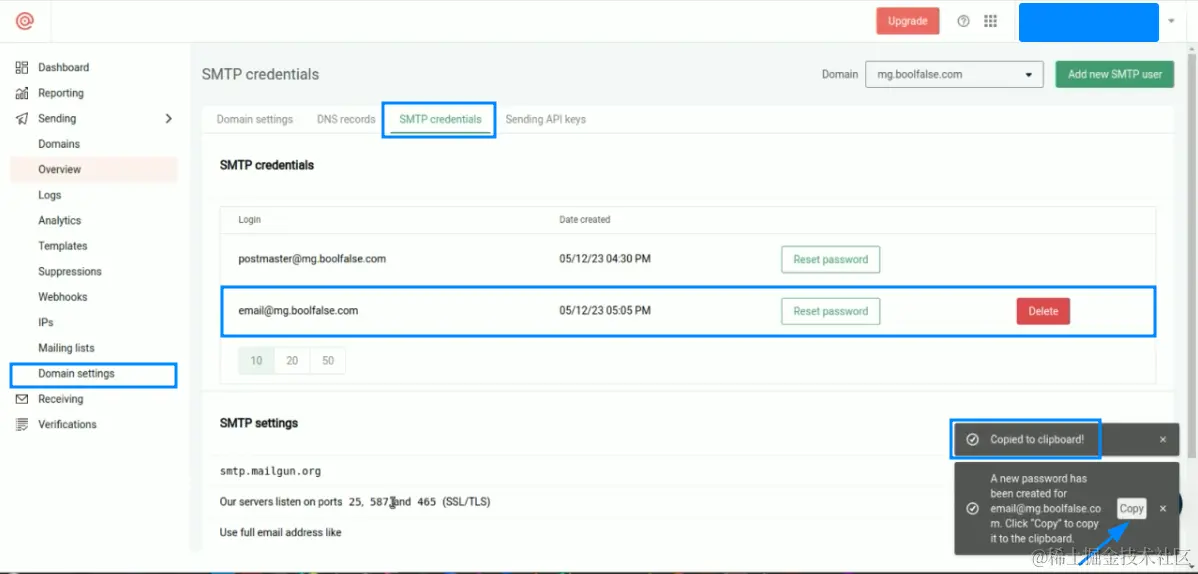Open Reporting in sidebar
This screenshot has height=574, width=1198.
click(x=61, y=93)
